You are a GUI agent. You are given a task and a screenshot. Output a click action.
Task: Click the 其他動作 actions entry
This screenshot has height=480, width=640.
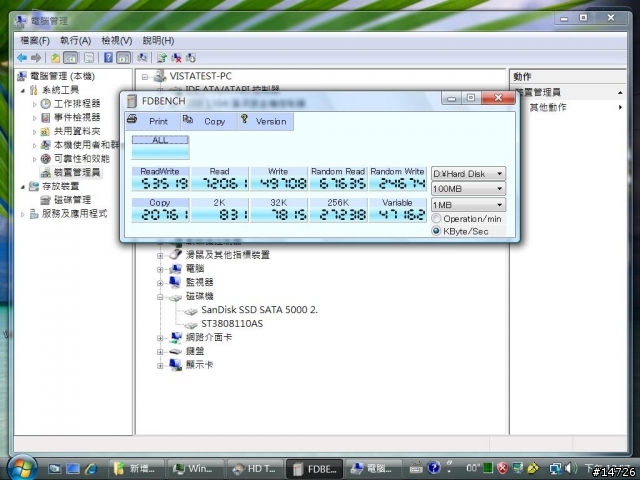click(x=547, y=107)
